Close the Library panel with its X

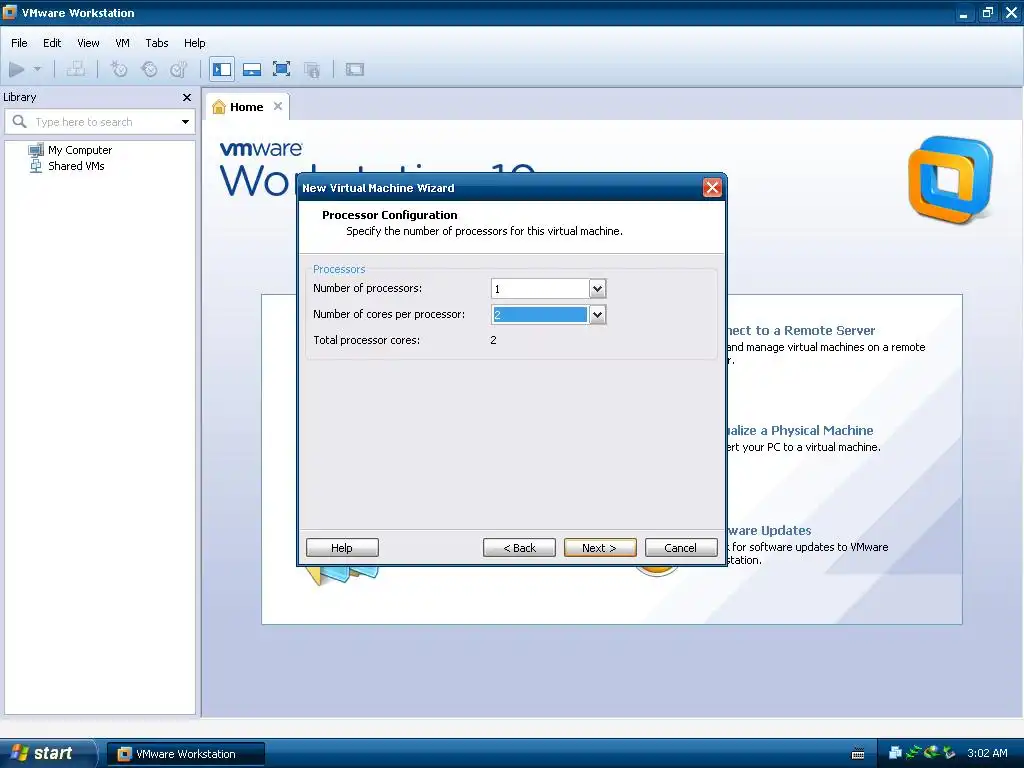coord(187,97)
